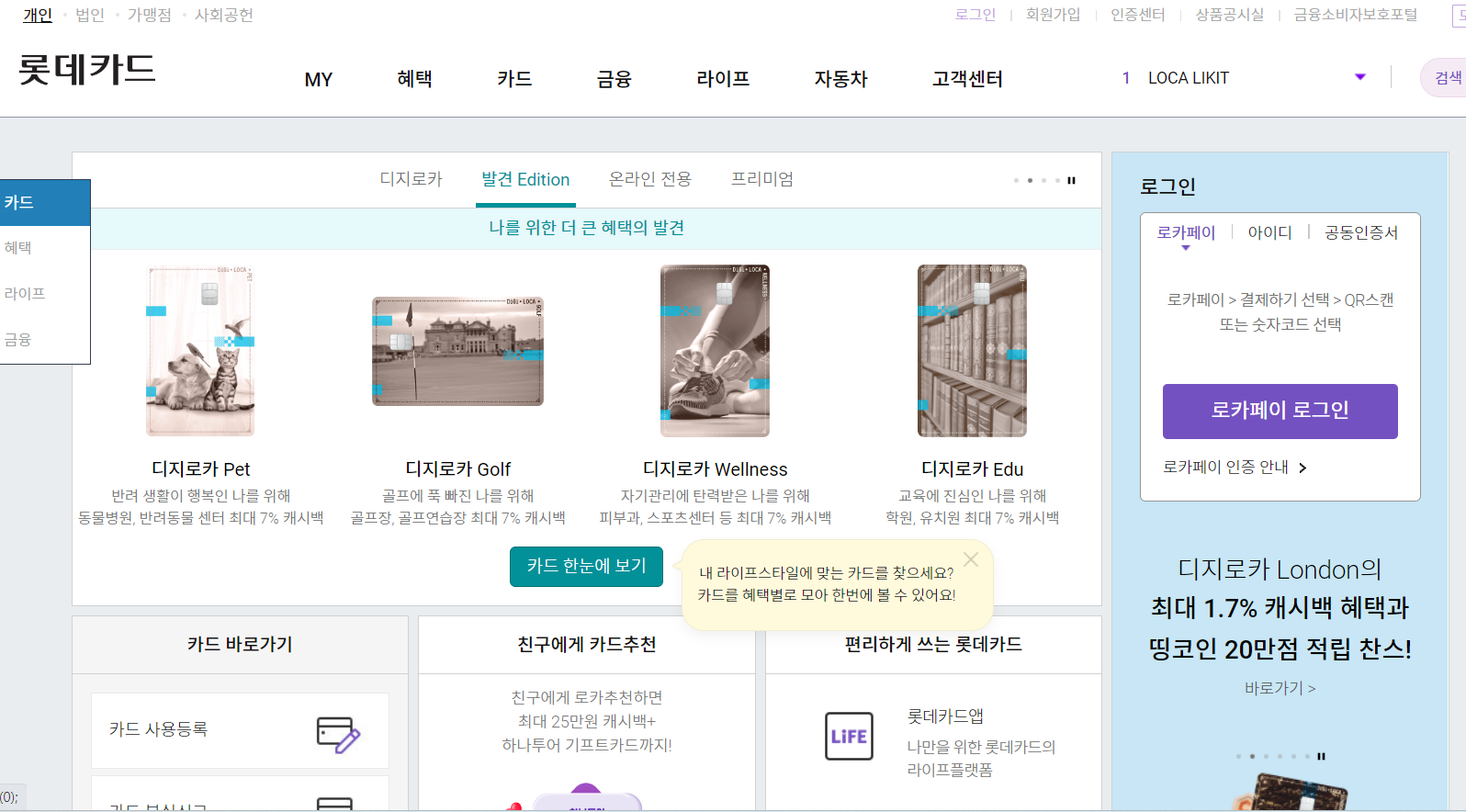Select 금융 in the side quick menu
Screen dimensions: 1466x812
point(45,340)
